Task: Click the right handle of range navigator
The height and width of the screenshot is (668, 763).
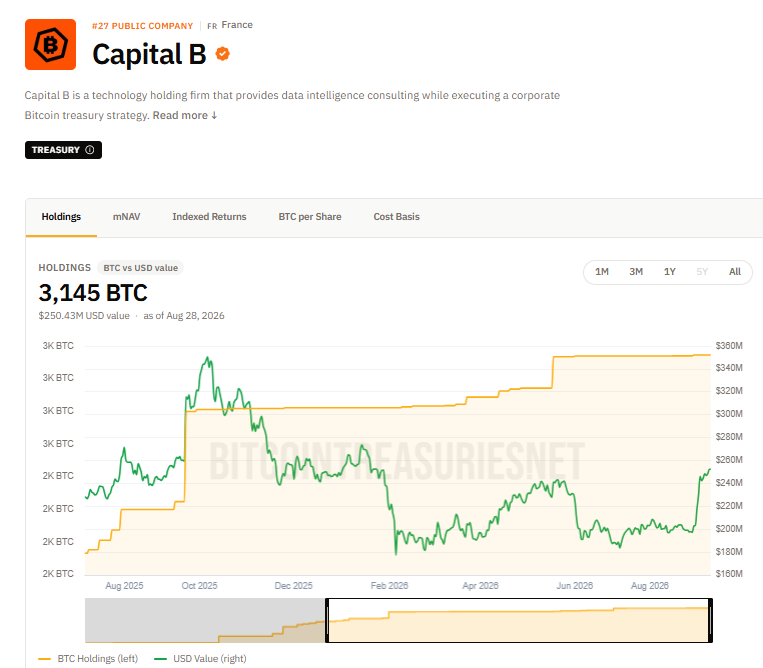Action: (710, 620)
